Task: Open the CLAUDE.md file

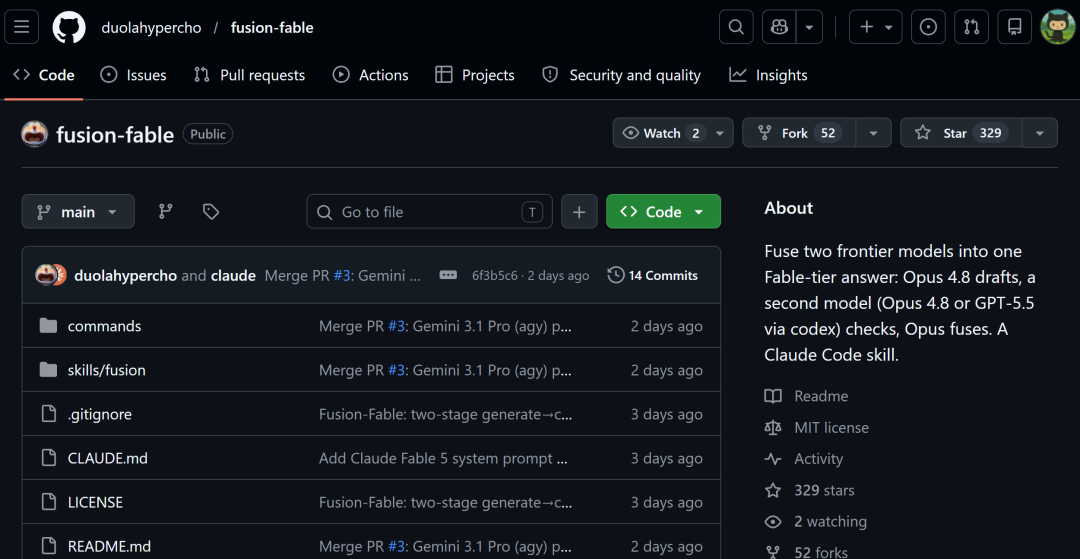Action: (107, 458)
